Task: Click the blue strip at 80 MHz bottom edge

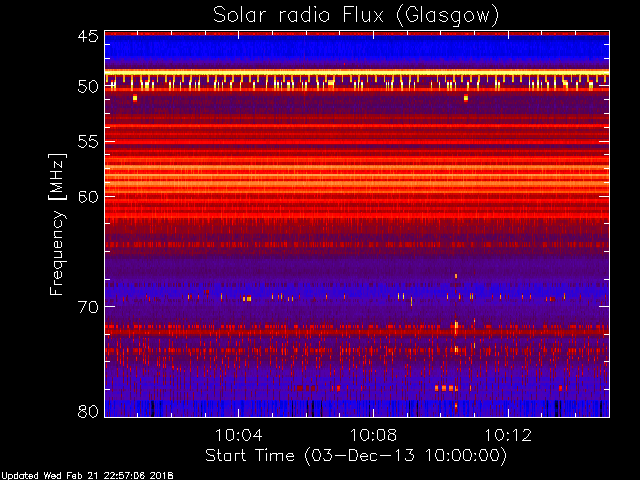Action: coord(356,407)
